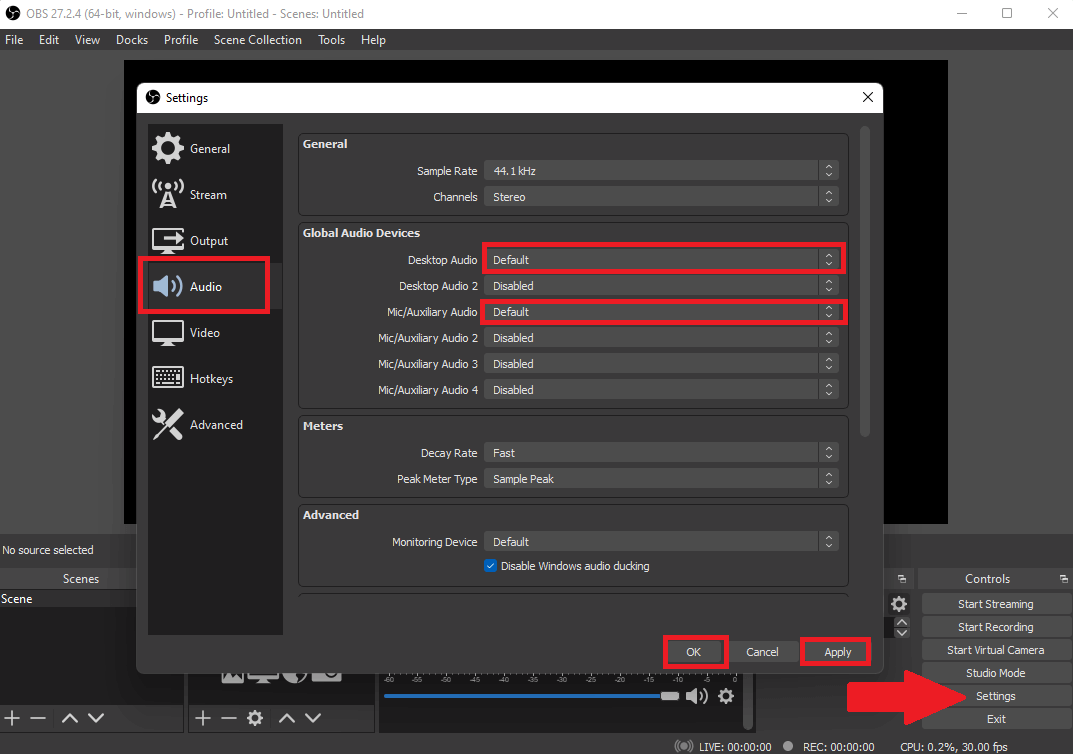Remove selected source with minus icon
Viewport: 1073px width, 754px height.
(x=229, y=718)
